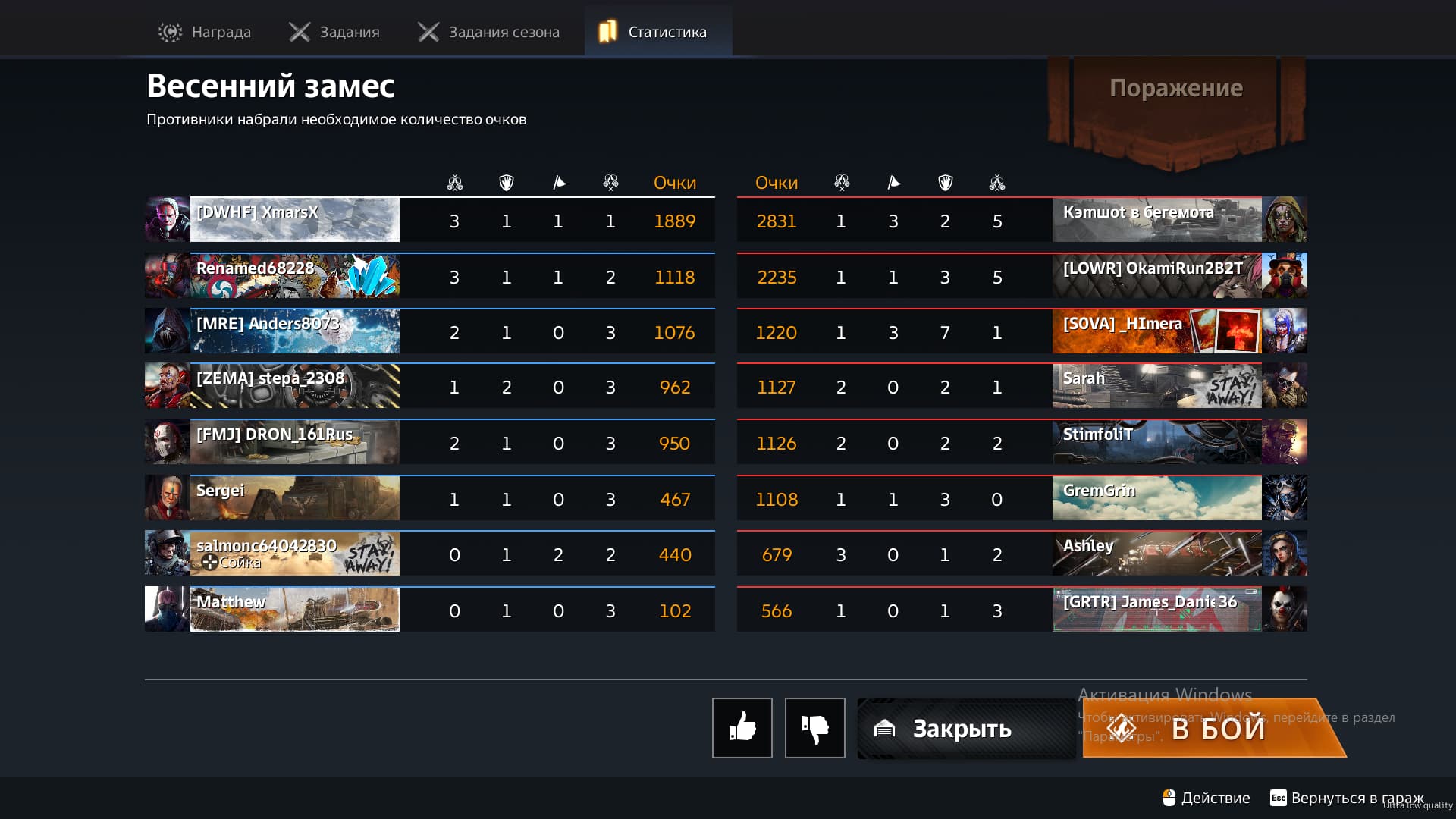Select [SOVA] _HImera player banner

pos(1156,331)
